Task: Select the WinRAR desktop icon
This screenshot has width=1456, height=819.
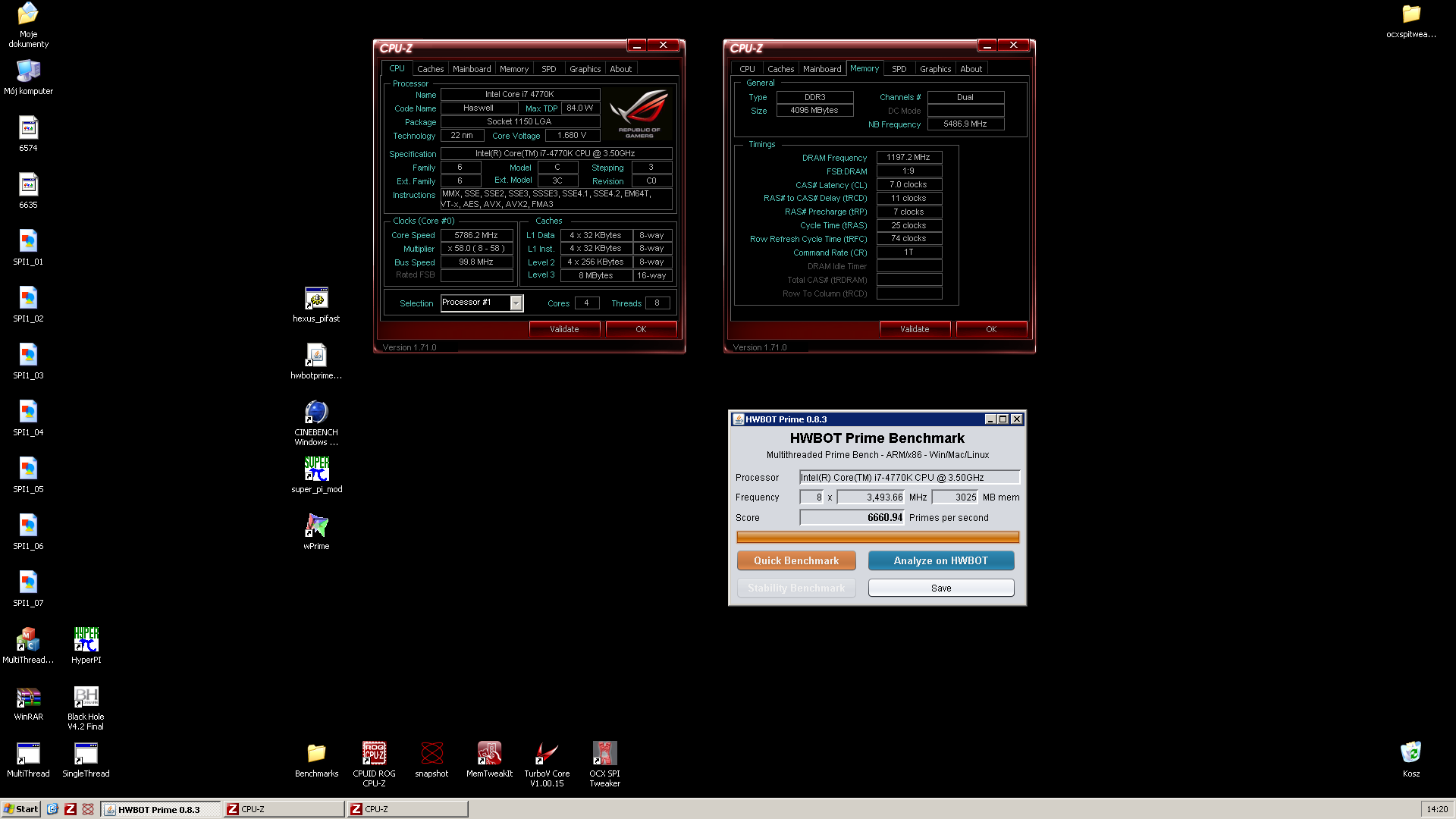Action: pyautogui.click(x=28, y=703)
